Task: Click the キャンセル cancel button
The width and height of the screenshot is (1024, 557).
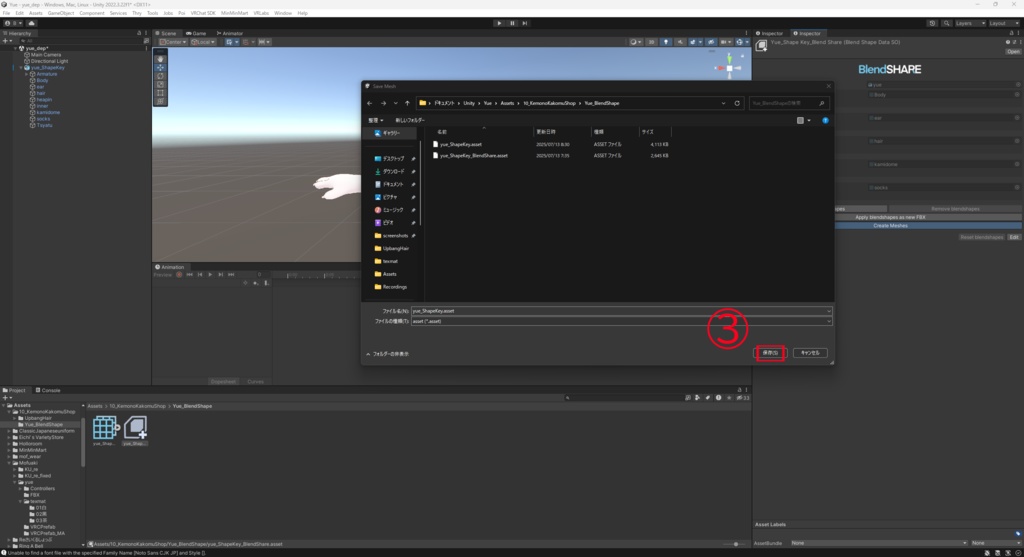Action: point(810,353)
